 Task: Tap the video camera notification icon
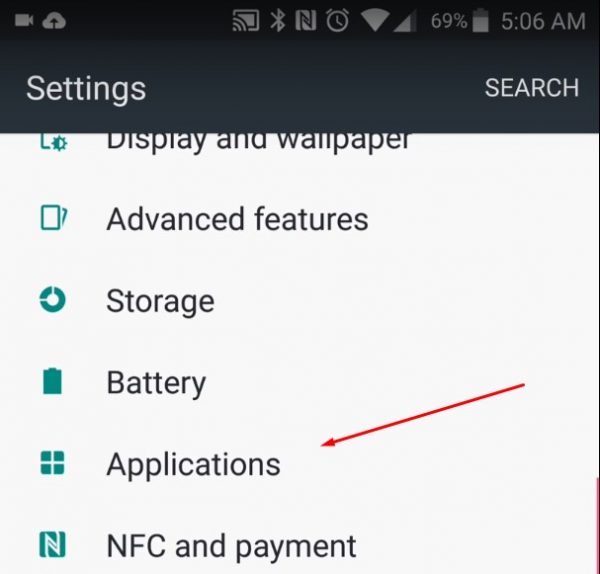click(24, 20)
